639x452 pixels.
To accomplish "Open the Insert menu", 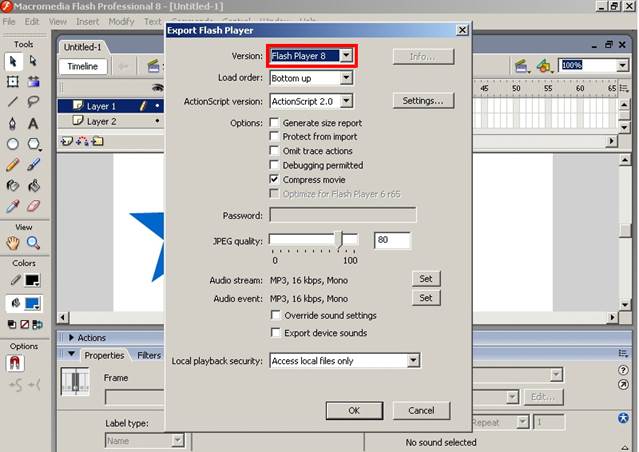I will [88, 21].
